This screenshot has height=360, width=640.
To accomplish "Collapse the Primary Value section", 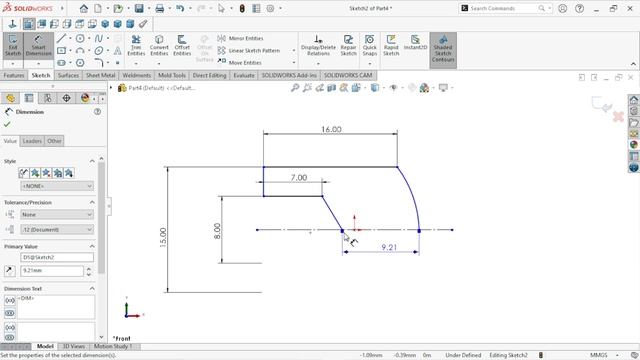I will click(x=92, y=247).
